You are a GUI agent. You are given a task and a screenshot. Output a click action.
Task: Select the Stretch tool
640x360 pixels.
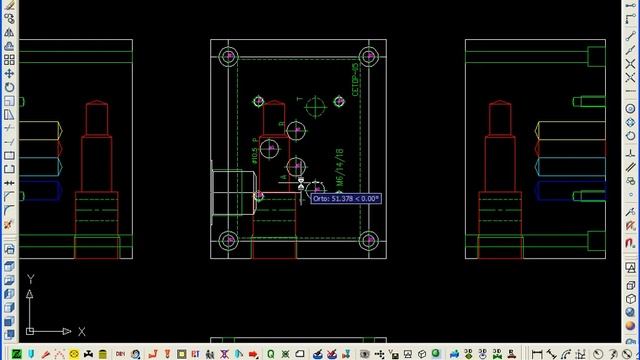coord(9,115)
